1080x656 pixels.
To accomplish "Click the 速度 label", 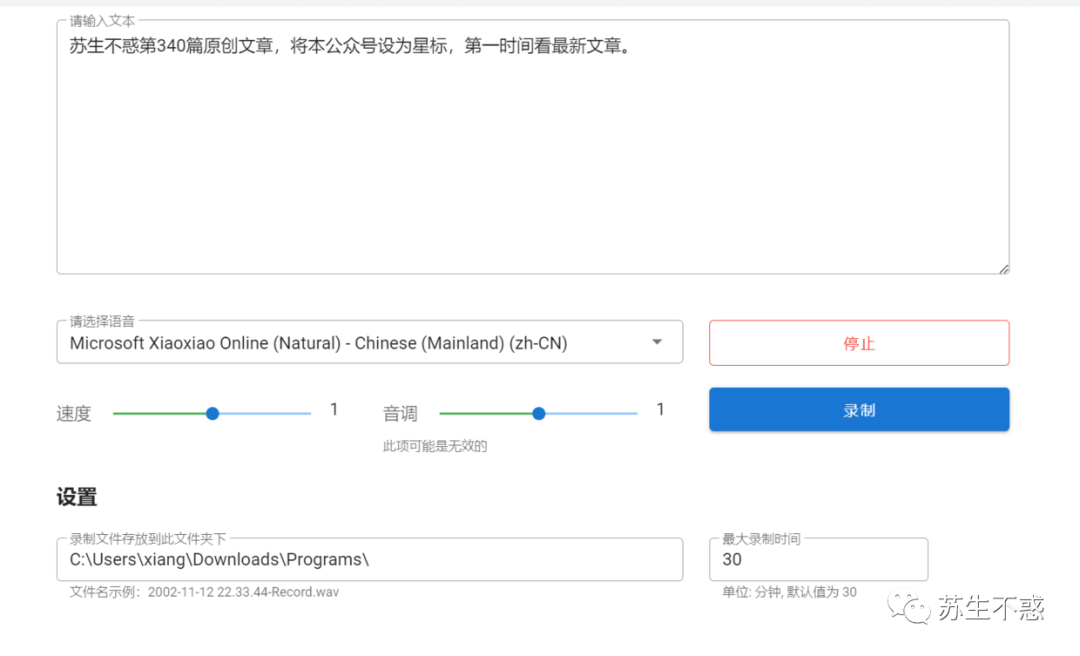I will 74,413.
